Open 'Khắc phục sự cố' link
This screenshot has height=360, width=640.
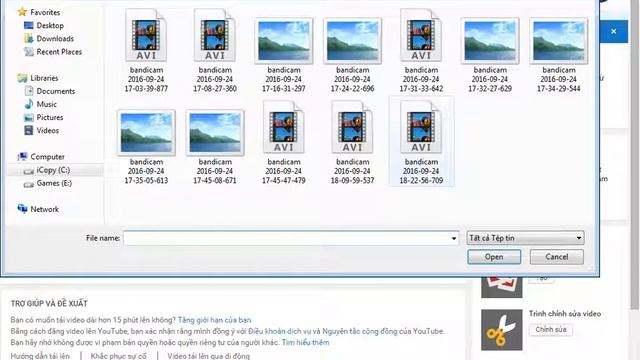point(118,356)
